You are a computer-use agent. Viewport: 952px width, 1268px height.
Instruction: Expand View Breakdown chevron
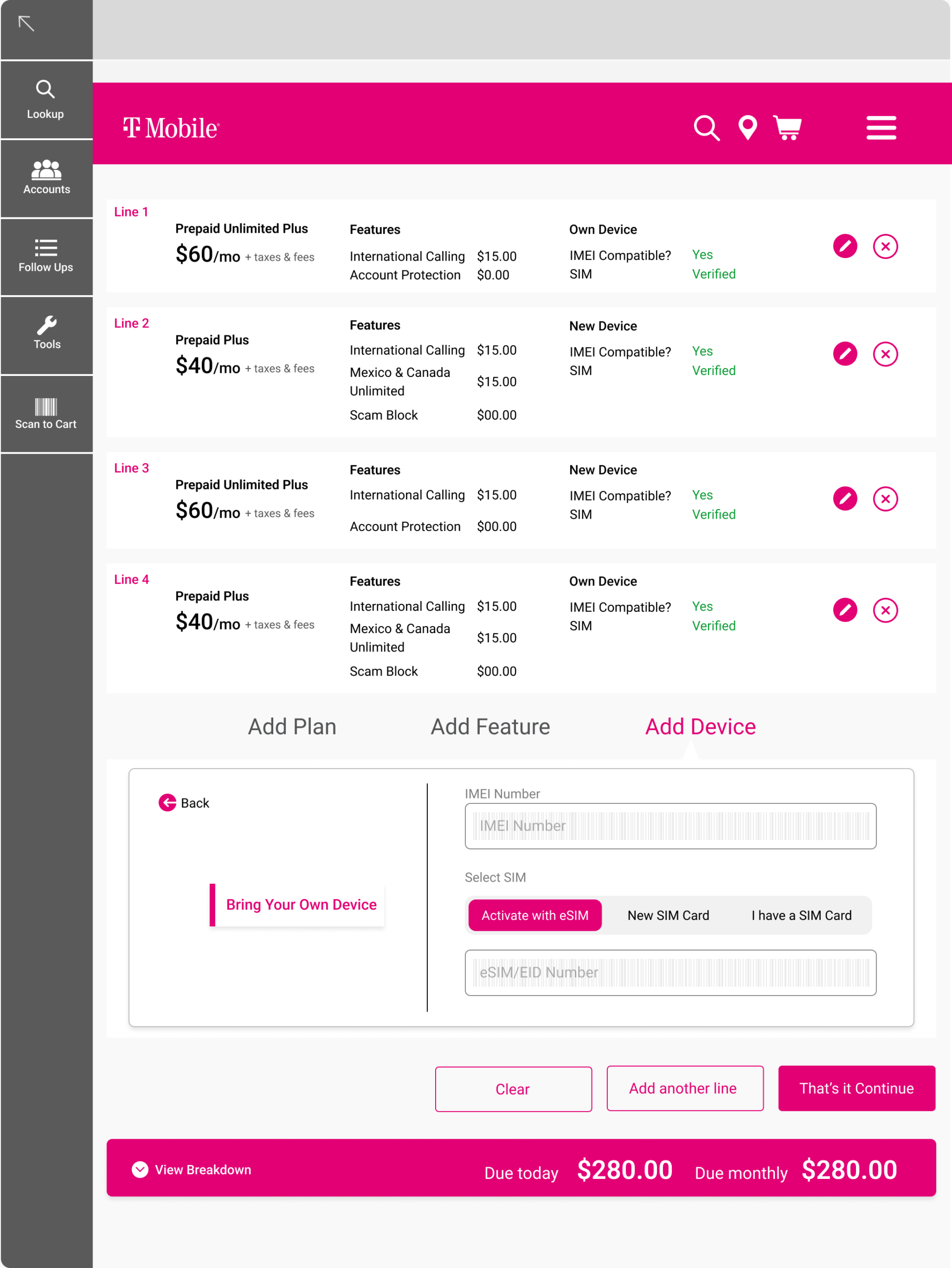tap(140, 1169)
